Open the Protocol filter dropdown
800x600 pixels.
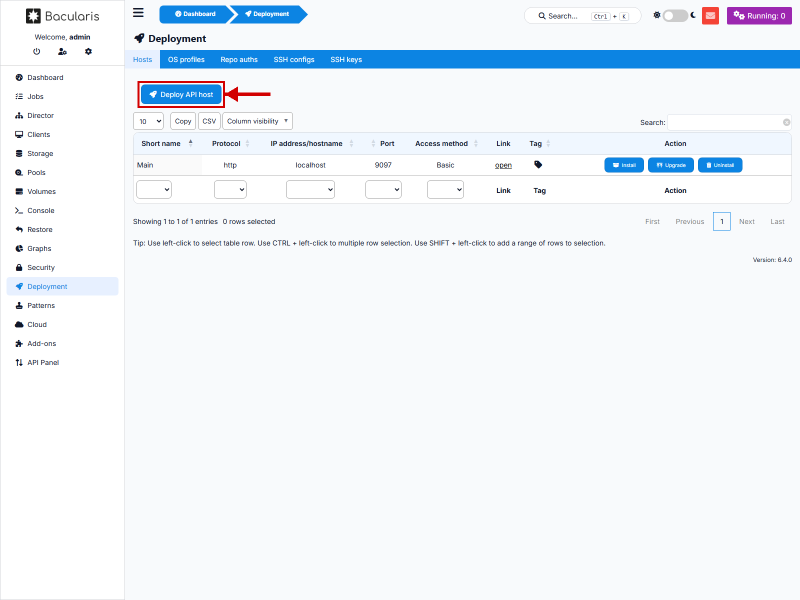click(230, 190)
